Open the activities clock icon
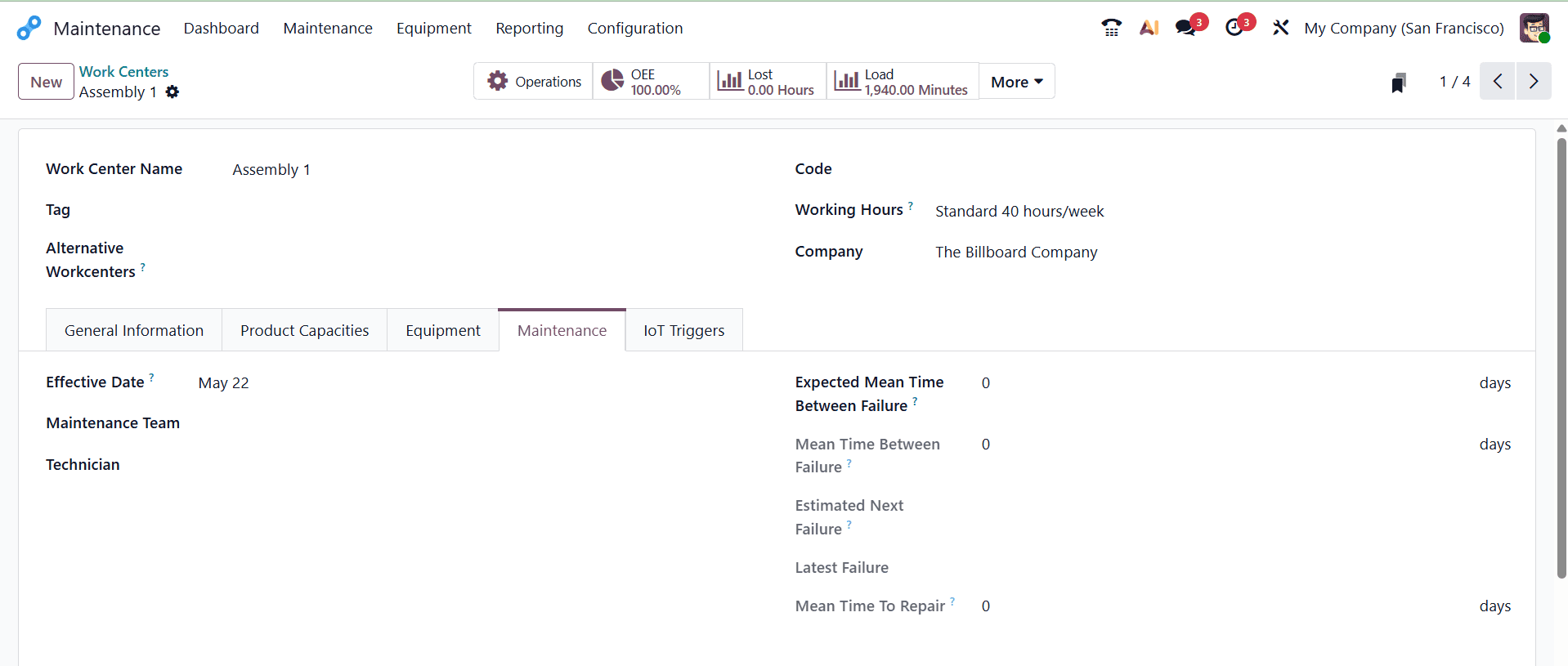This screenshot has width=1568, height=666. click(x=1234, y=28)
